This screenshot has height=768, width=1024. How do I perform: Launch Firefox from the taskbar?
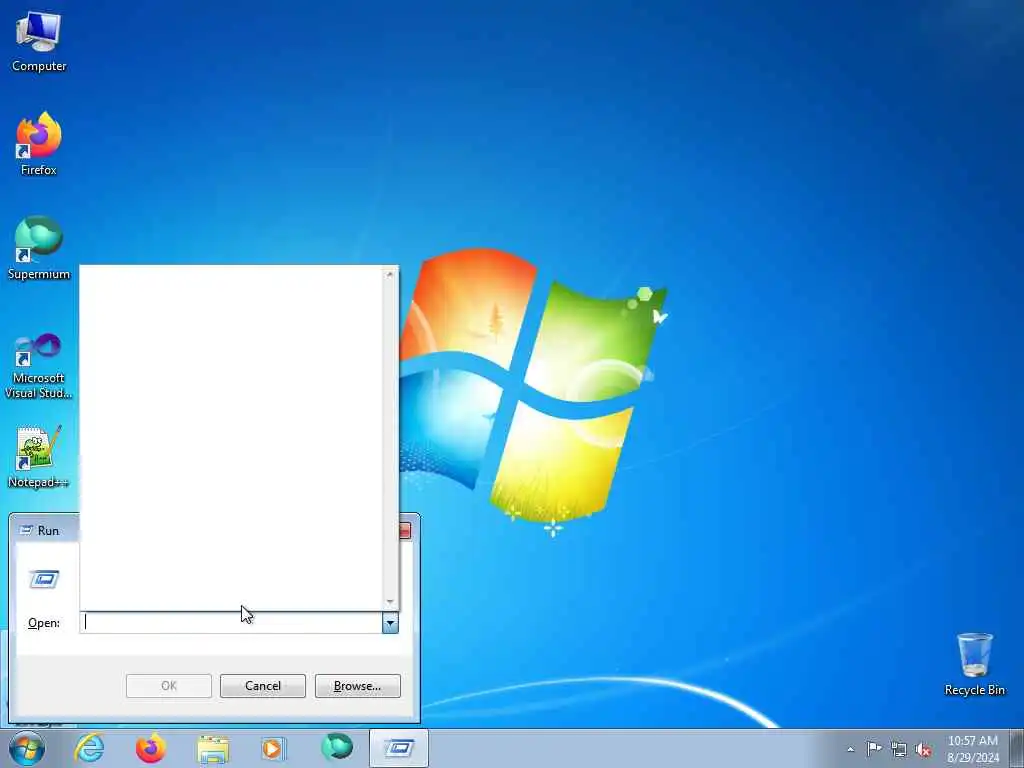150,748
